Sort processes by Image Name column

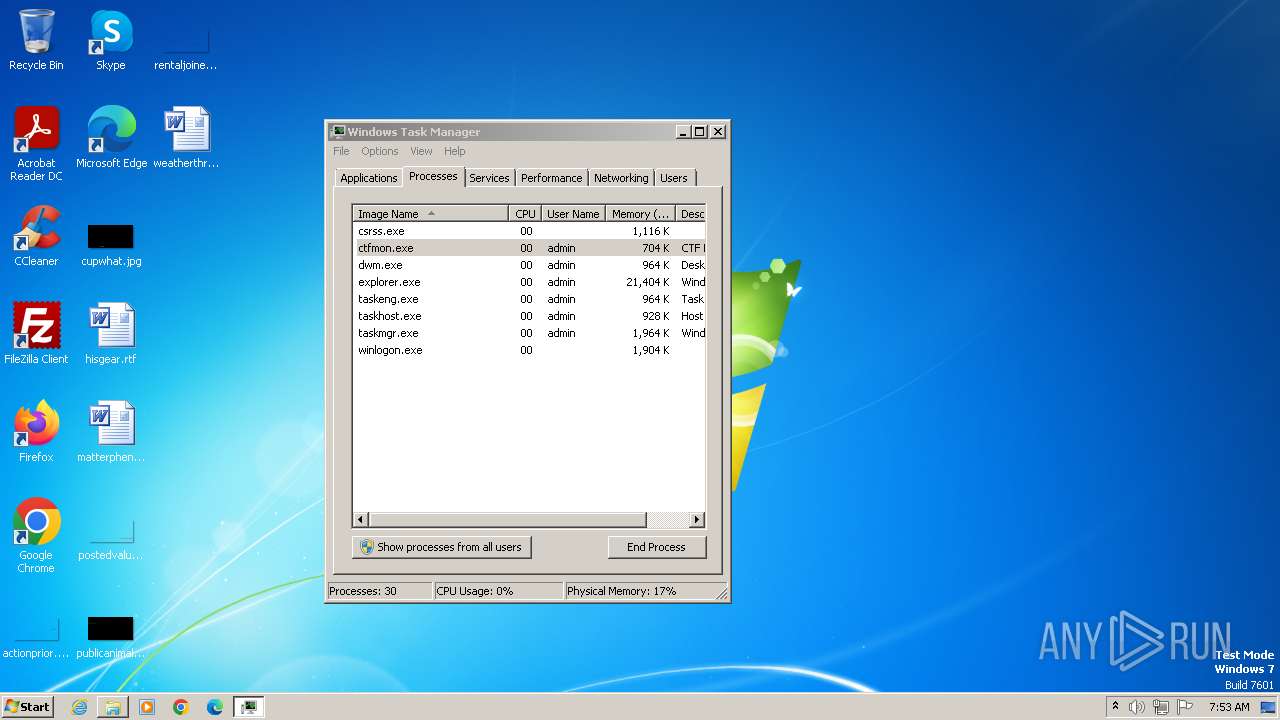[x=431, y=214]
